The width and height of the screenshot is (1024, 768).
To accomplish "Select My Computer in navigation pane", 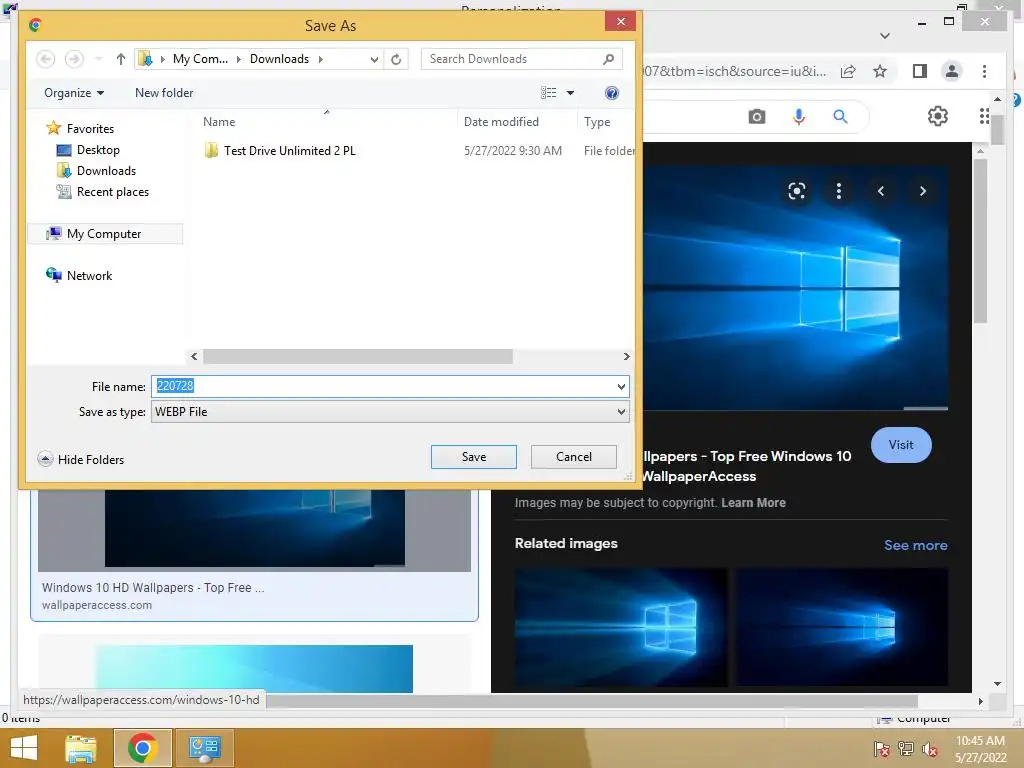I will point(106,234).
